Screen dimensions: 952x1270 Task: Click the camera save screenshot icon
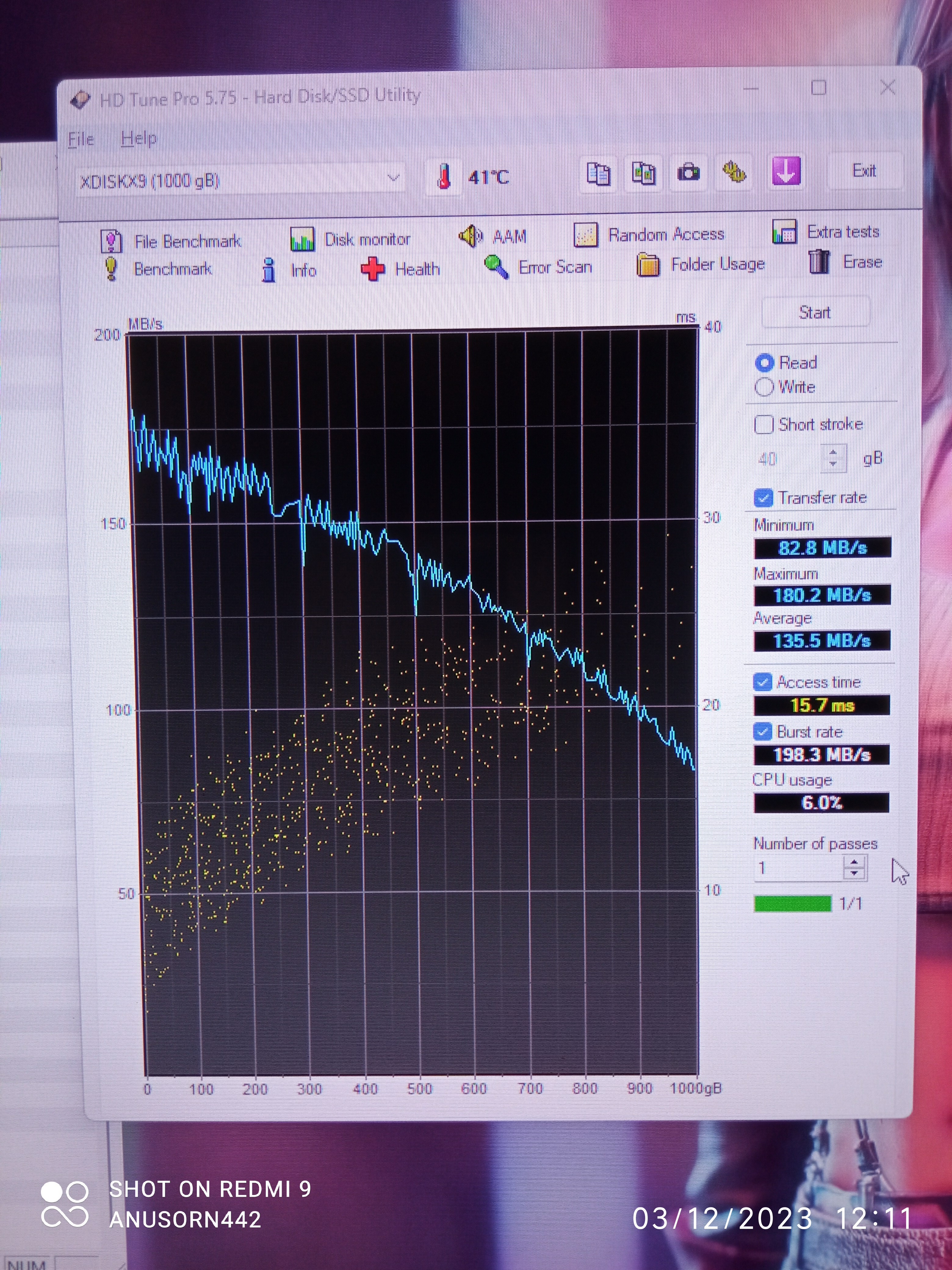click(x=688, y=172)
